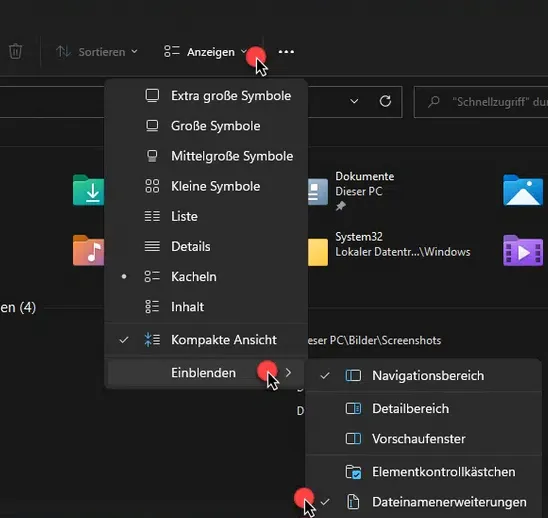Toggle the Navigationsbereich visibility

click(424, 376)
